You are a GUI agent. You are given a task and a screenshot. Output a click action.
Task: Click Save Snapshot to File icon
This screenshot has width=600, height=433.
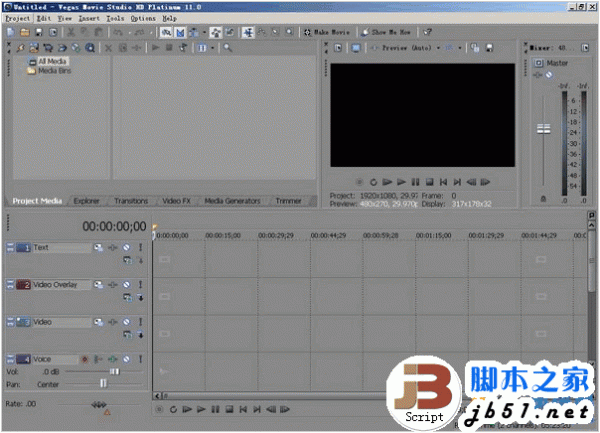tap(489, 48)
